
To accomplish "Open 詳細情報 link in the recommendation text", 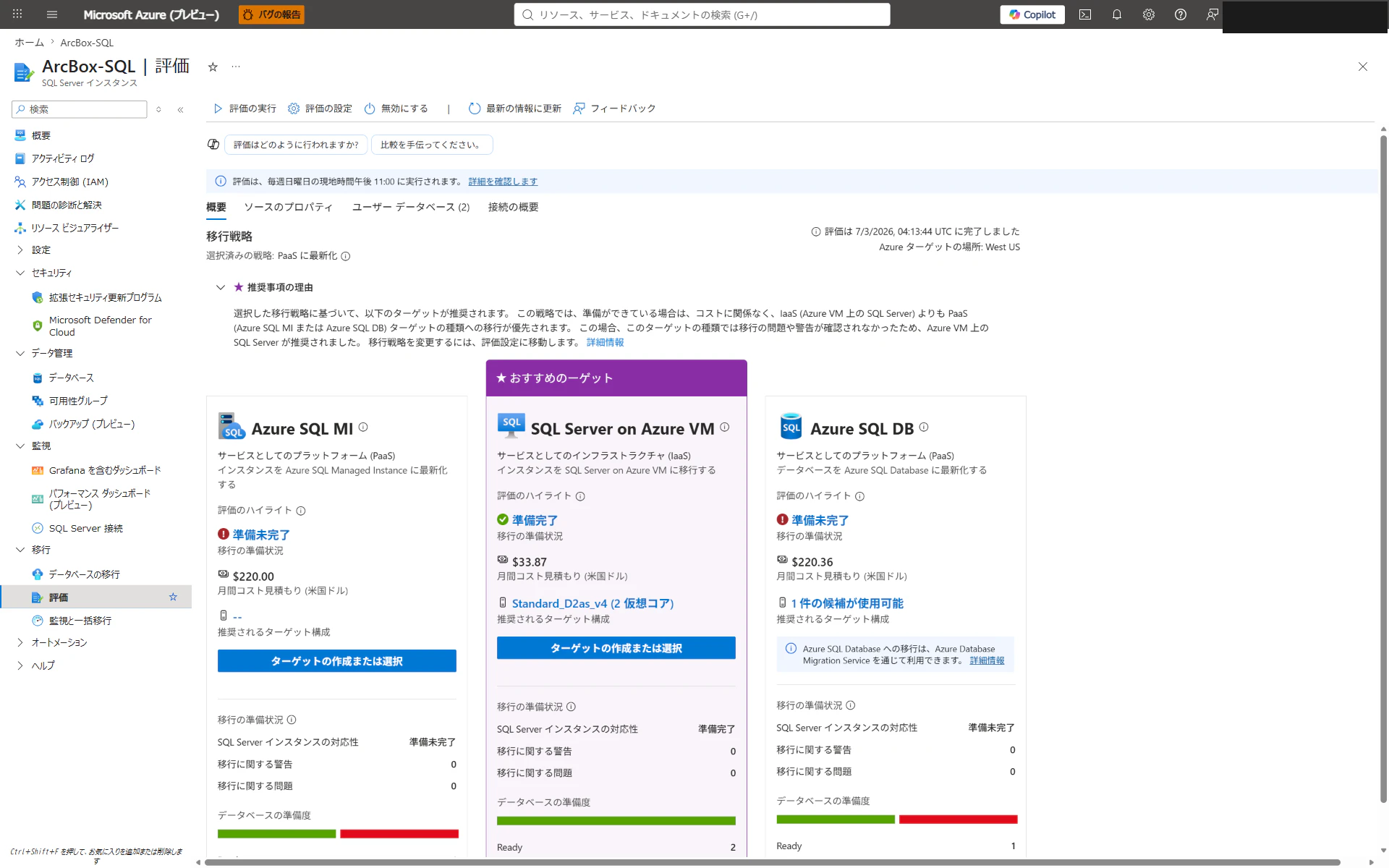I will point(605,342).
